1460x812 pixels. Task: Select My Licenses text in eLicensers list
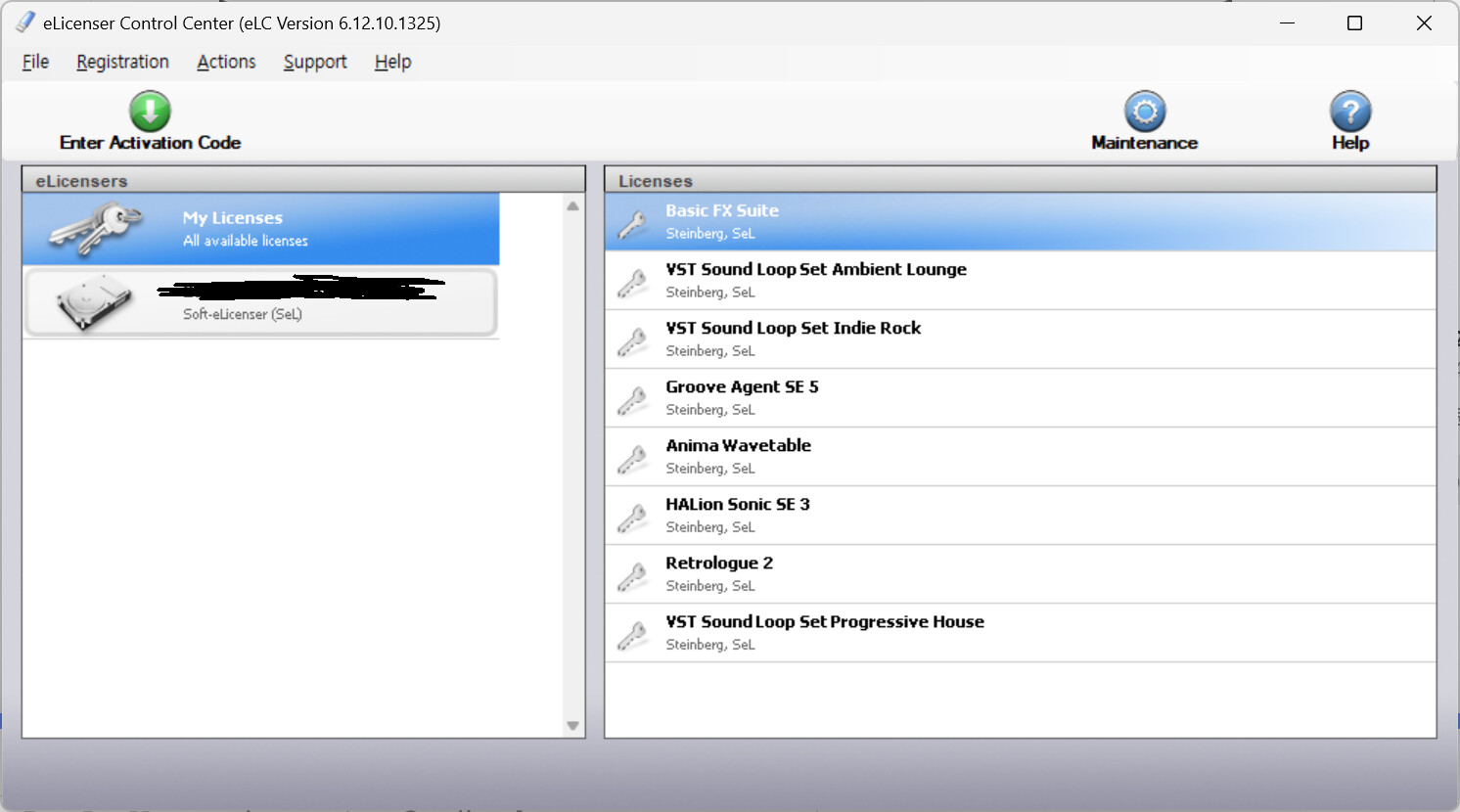[x=233, y=218]
